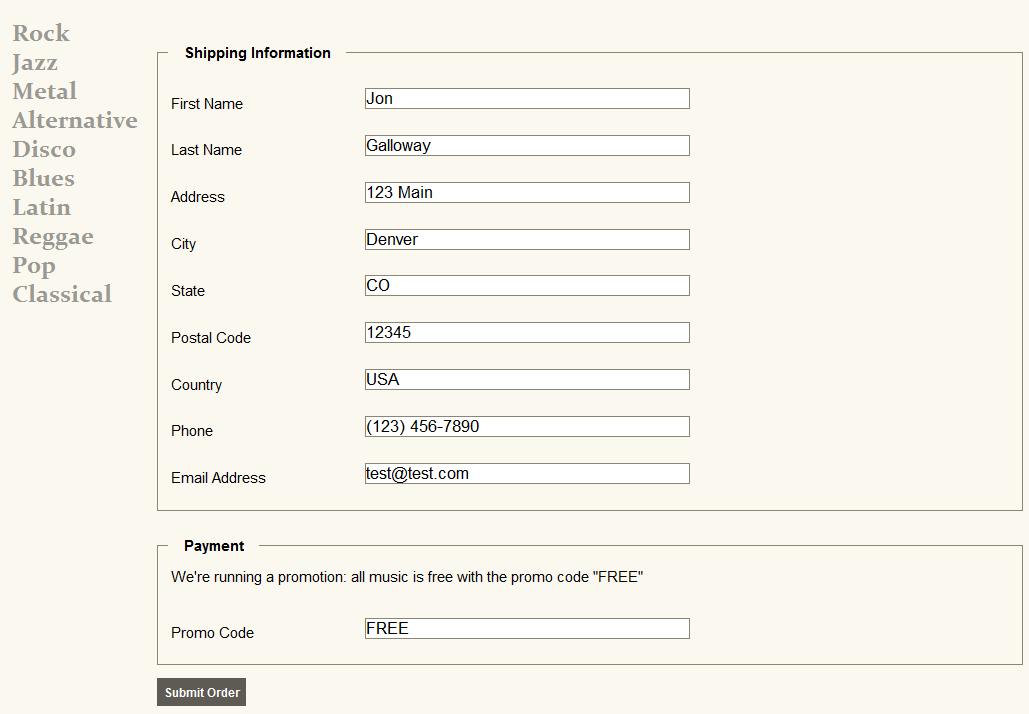Select the Metal genre link

45,92
